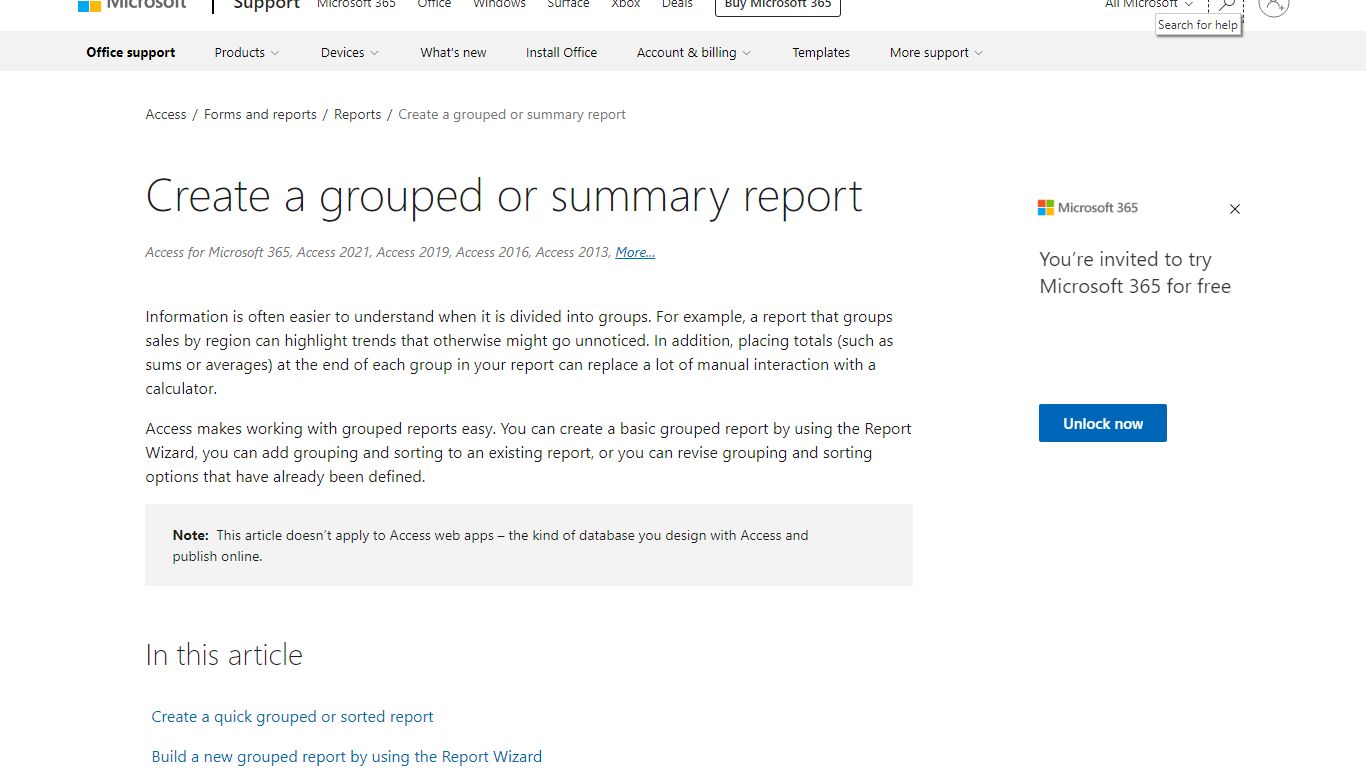Image resolution: width=1366 pixels, height=768 pixels.
Task: Click the Note: label in the note box
Action: click(x=190, y=535)
